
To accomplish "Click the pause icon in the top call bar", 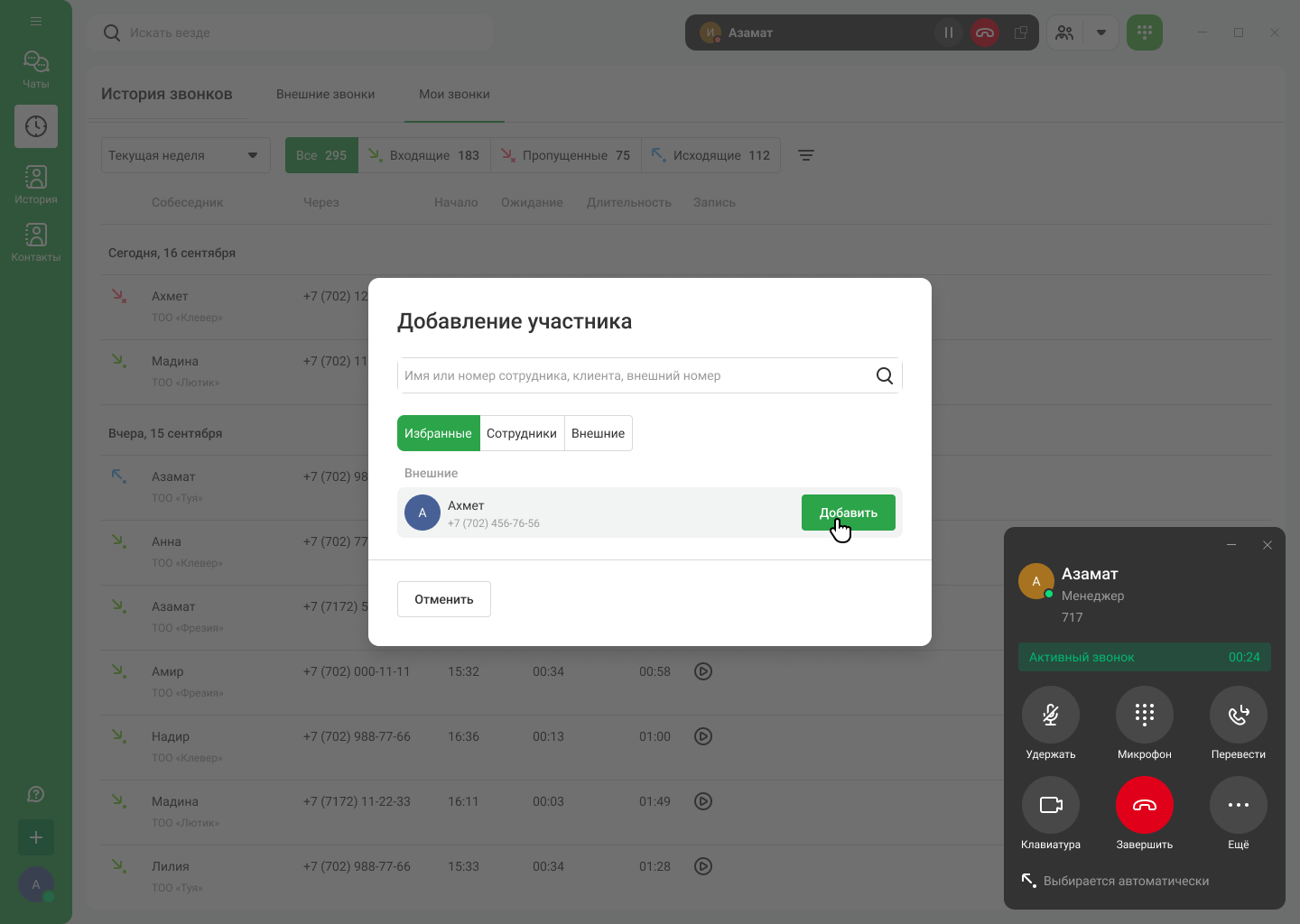I will pyautogui.click(x=948, y=32).
